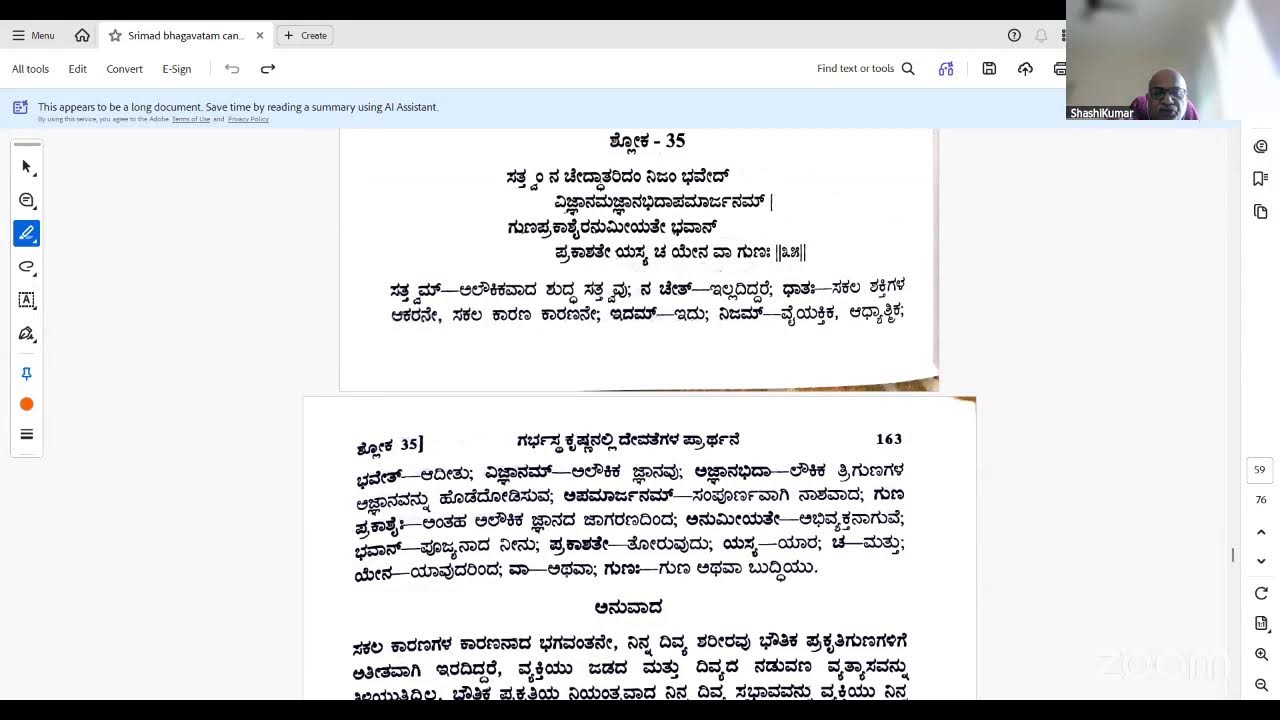Open the Convert menu item
This screenshot has height=720, width=1280.
124,69
